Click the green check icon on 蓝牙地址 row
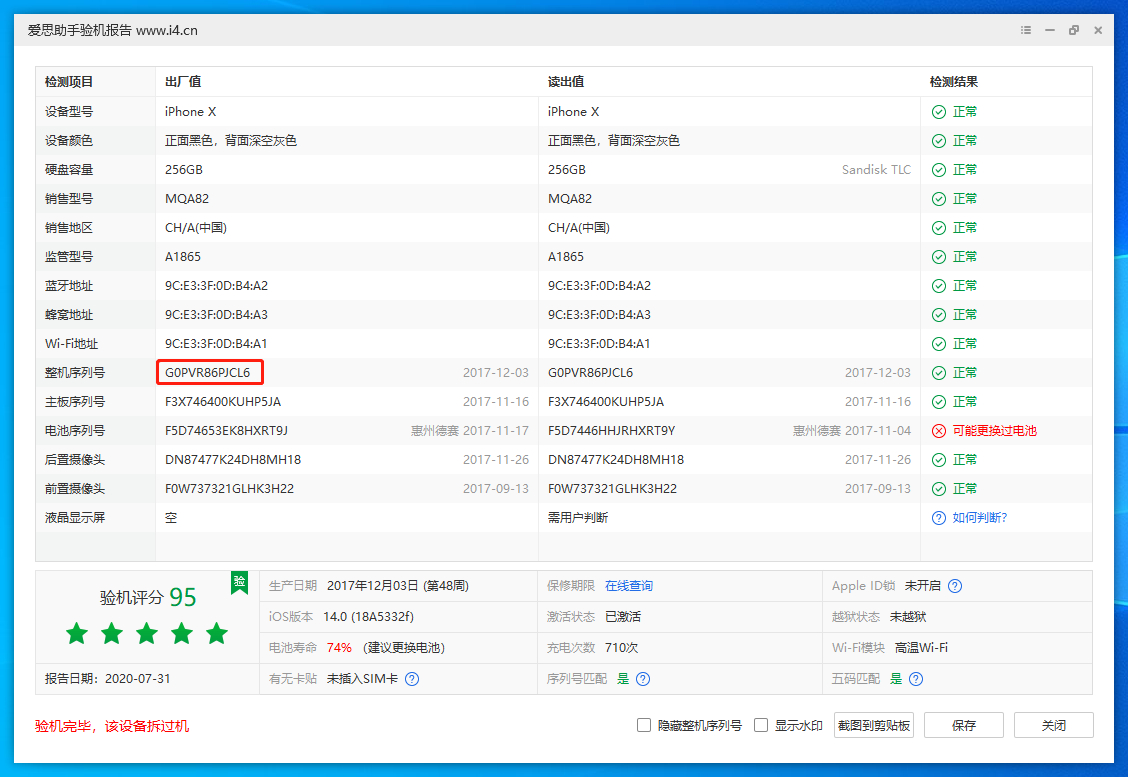Image resolution: width=1128 pixels, height=777 pixels. click(938, 285)
